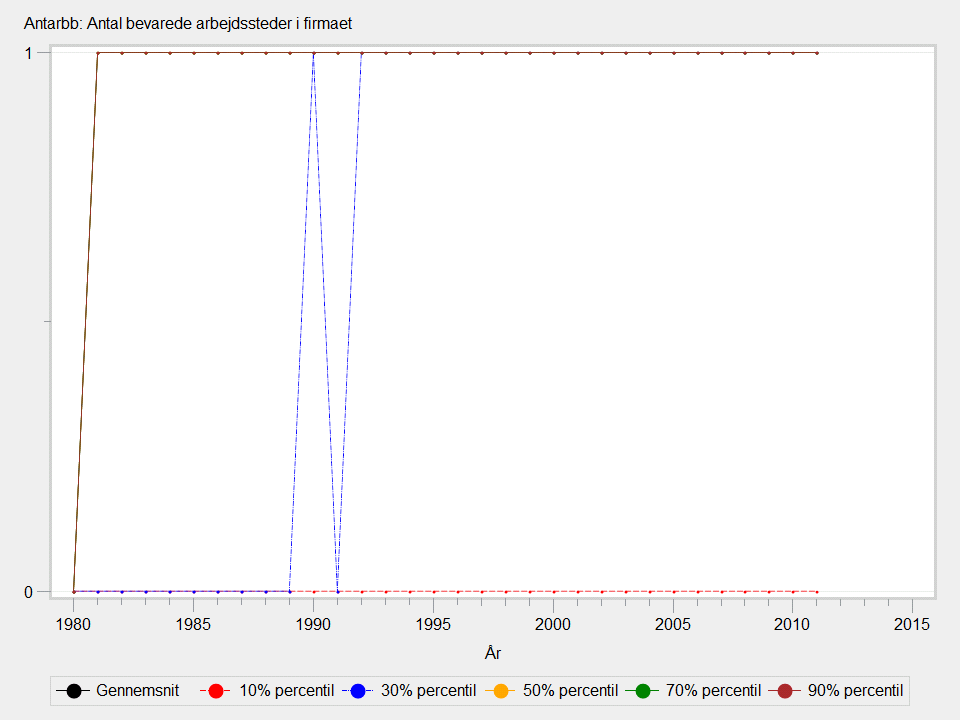The image size is (960, 720).
Task: Select the brown 90% percentil legend marker
Action: [785, 691]
